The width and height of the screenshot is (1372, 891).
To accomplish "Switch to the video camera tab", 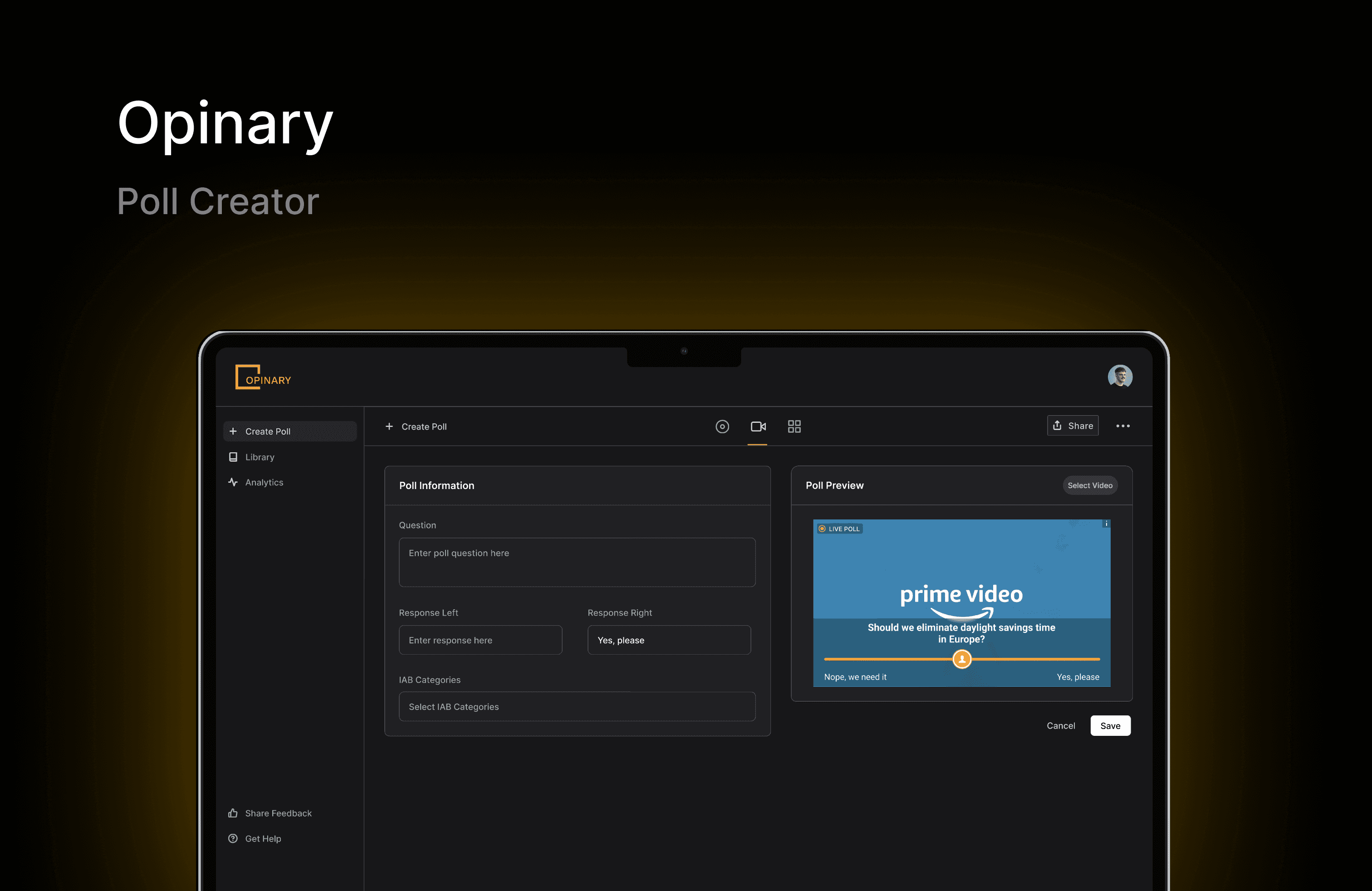I will pyautogui.click(x=758, y=426).
